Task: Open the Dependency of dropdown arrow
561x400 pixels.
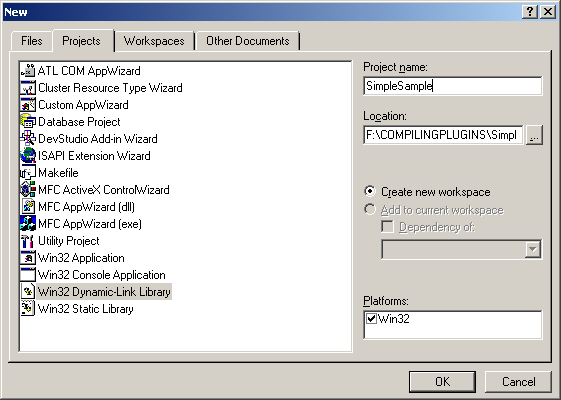Action: click(x=532, y=249)
